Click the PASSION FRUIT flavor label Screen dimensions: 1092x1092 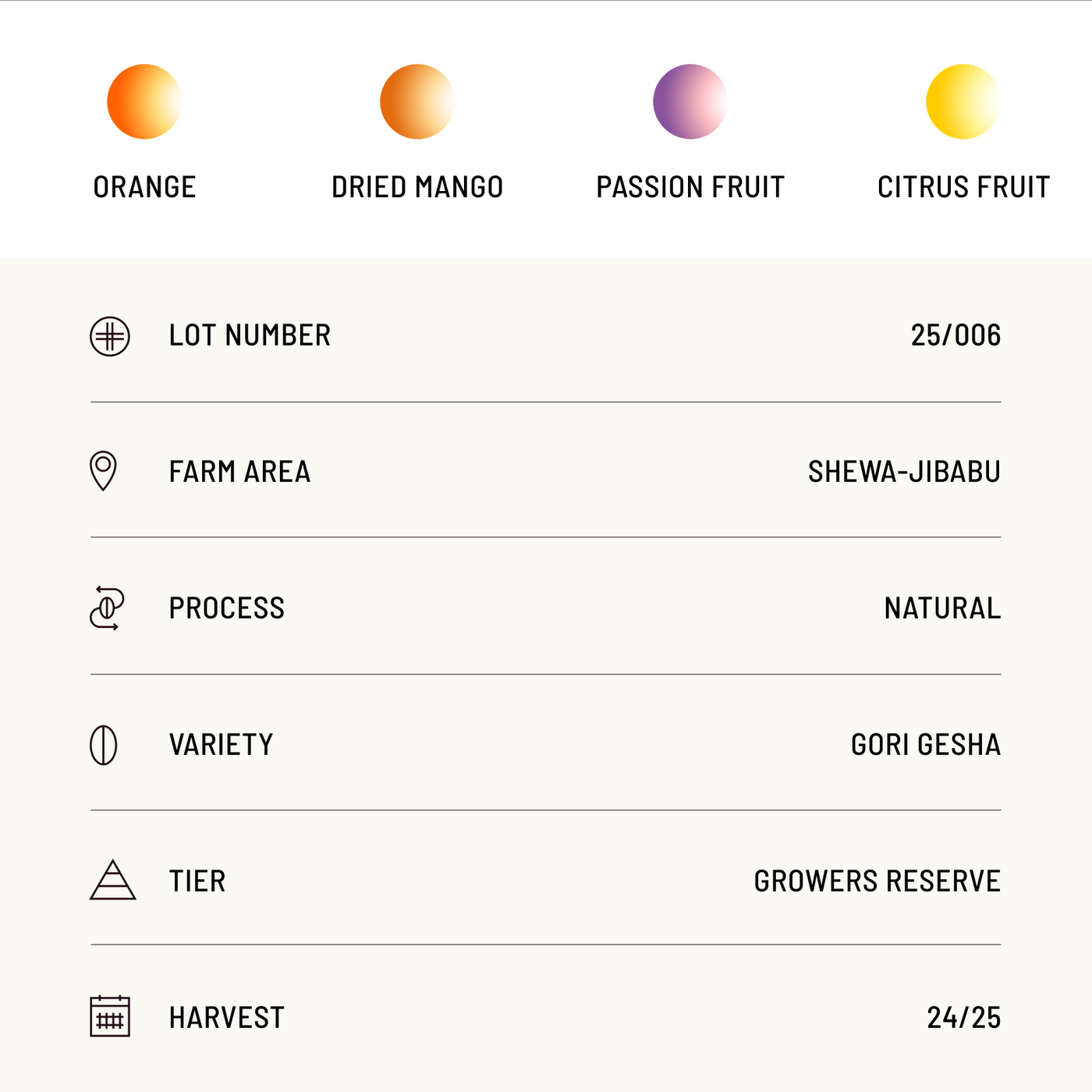click(690, 187)
